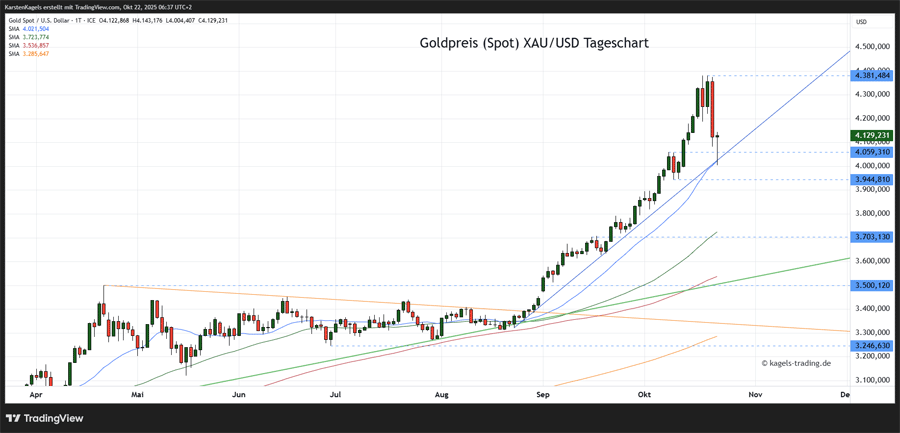This screenshot has width=900, height=433.
Task: Click the 4.381,484 price level tag
Action: [871, 75]
